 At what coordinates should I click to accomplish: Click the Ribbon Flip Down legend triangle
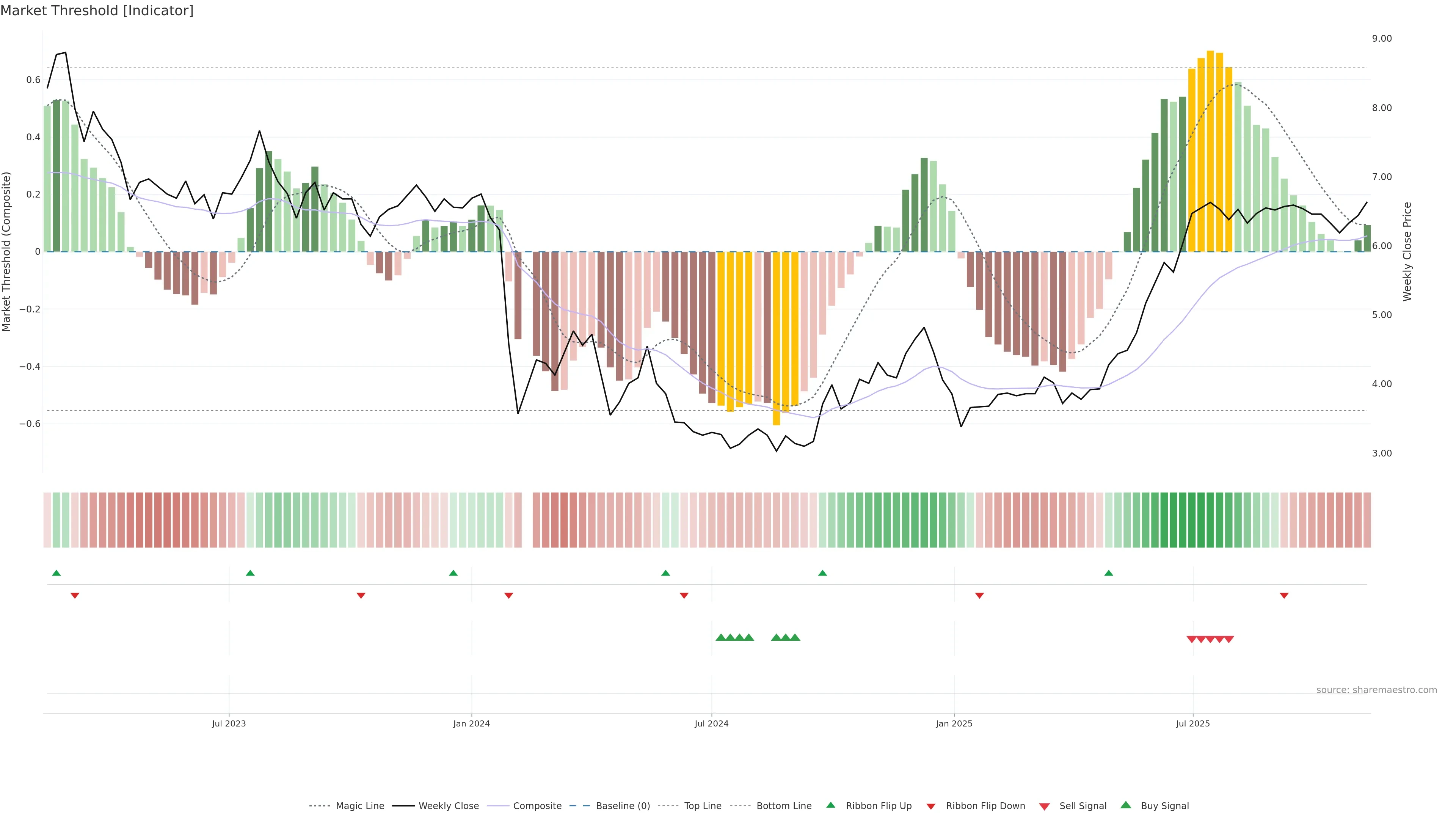pyautogui.click(x=931, y=806)
